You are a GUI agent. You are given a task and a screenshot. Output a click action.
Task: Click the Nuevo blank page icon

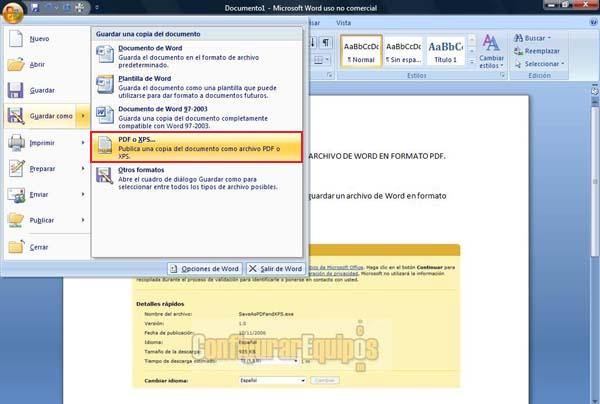(x=16, y=39)
